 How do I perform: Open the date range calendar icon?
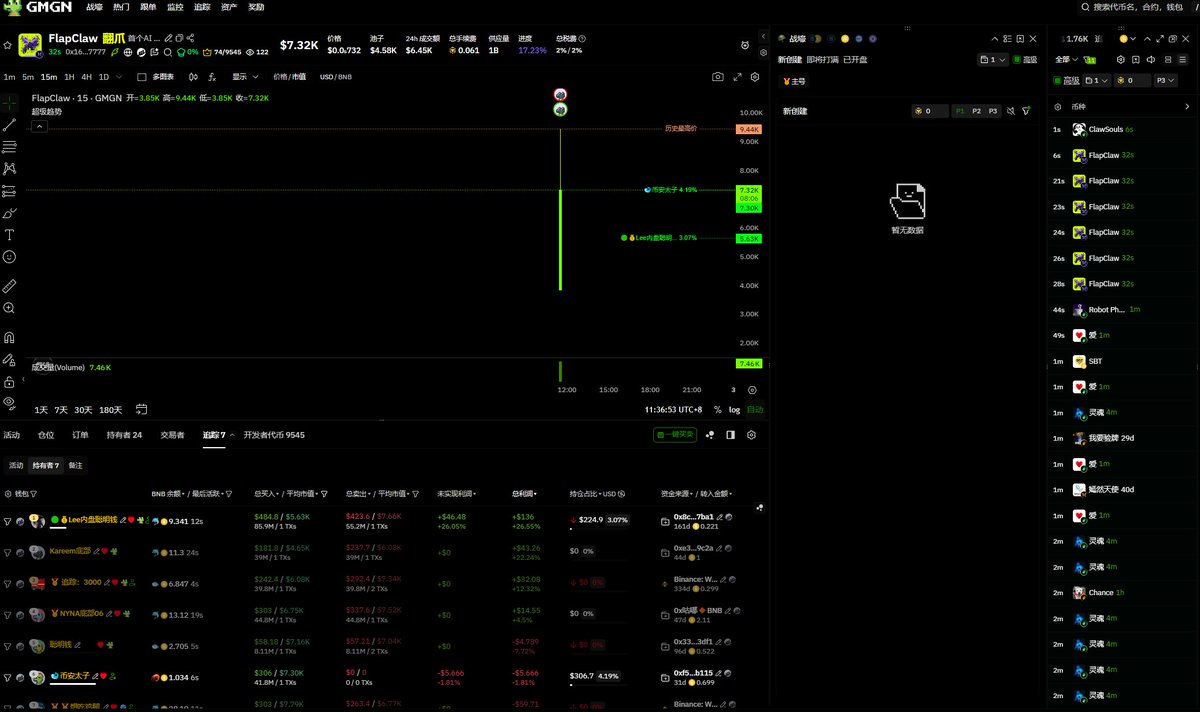pyautogui.click(x=142, y=409)
